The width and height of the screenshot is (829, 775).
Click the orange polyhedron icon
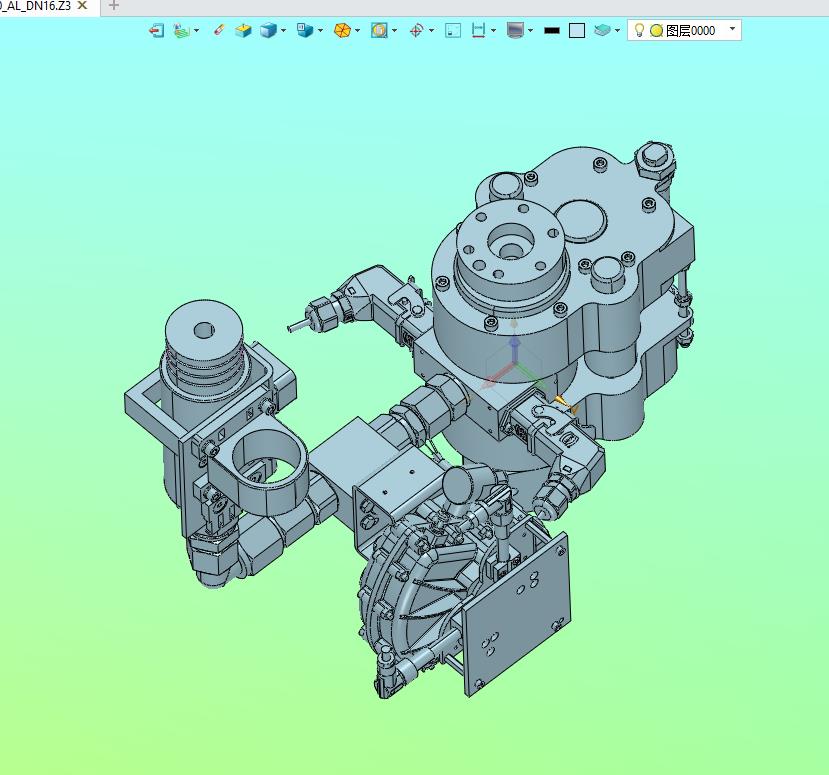click(342, 31)
